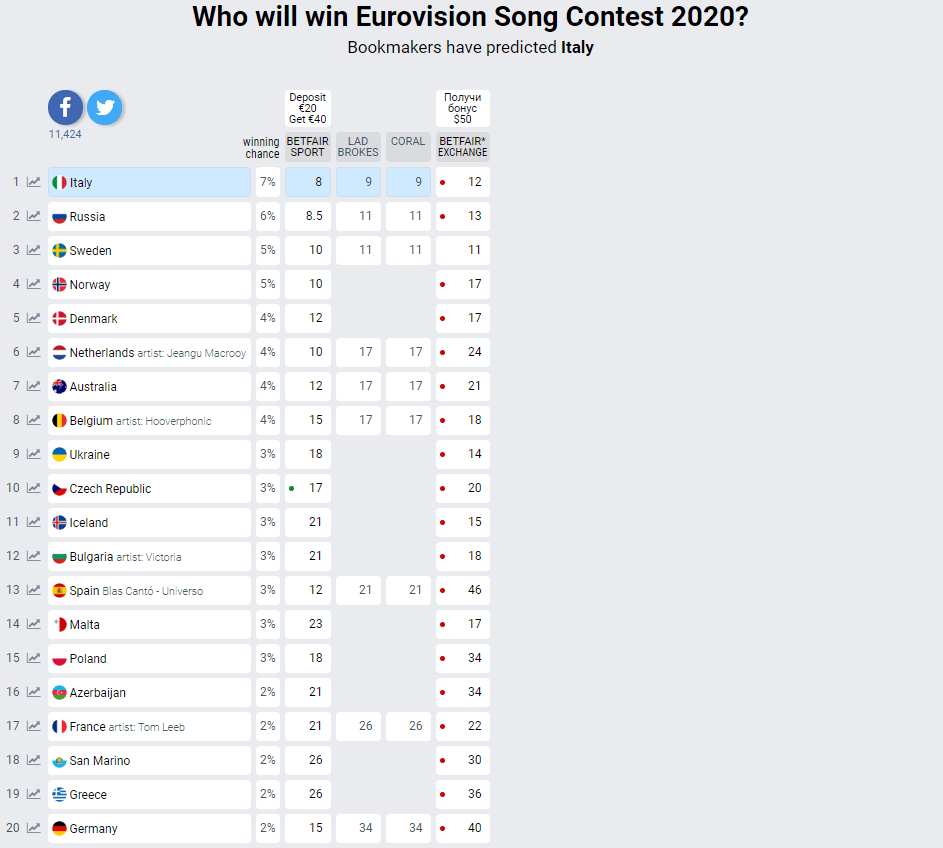View the chart icon next to Ukraine
This screenshot has height=848, width=943.
[34, 453]
